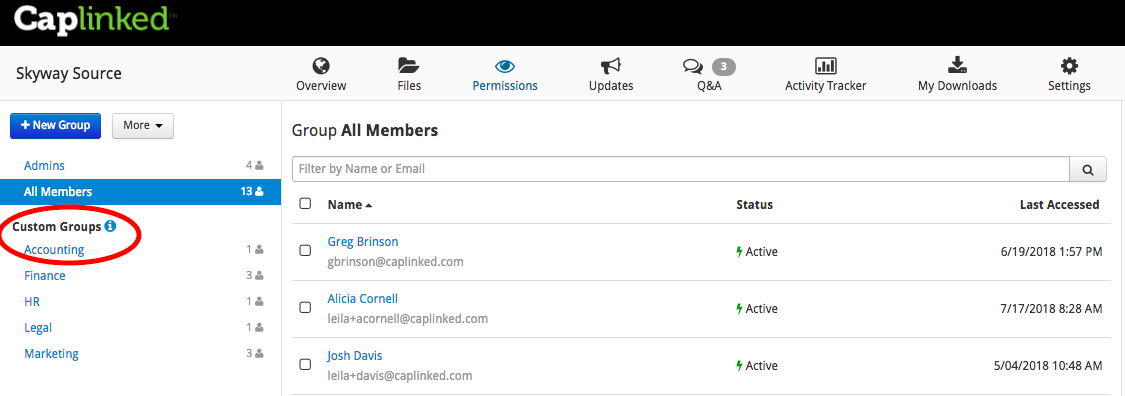Open the Q&A speech bubbles icon
This screenshot has height=396, width=1125.
pyautogui.click(x=692, y=67)
